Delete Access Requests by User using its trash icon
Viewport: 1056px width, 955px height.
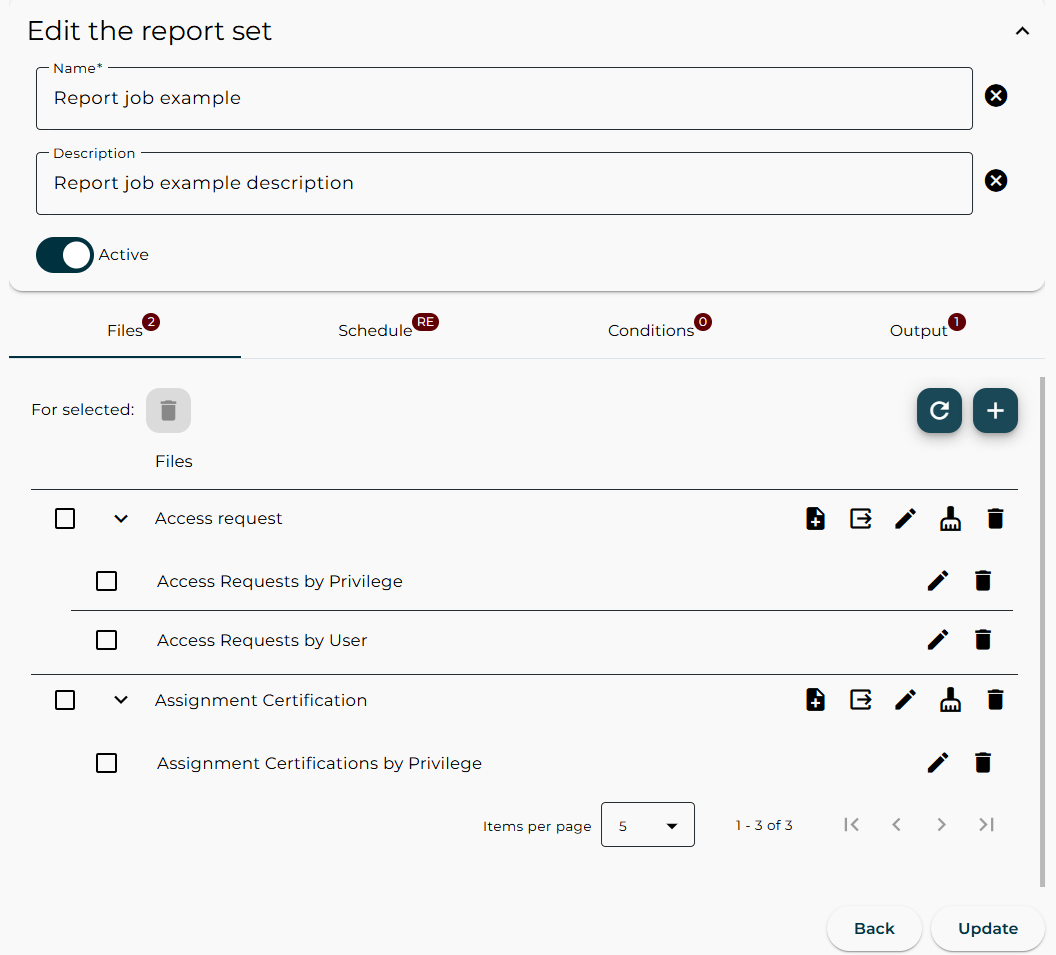tap(983, 639)
